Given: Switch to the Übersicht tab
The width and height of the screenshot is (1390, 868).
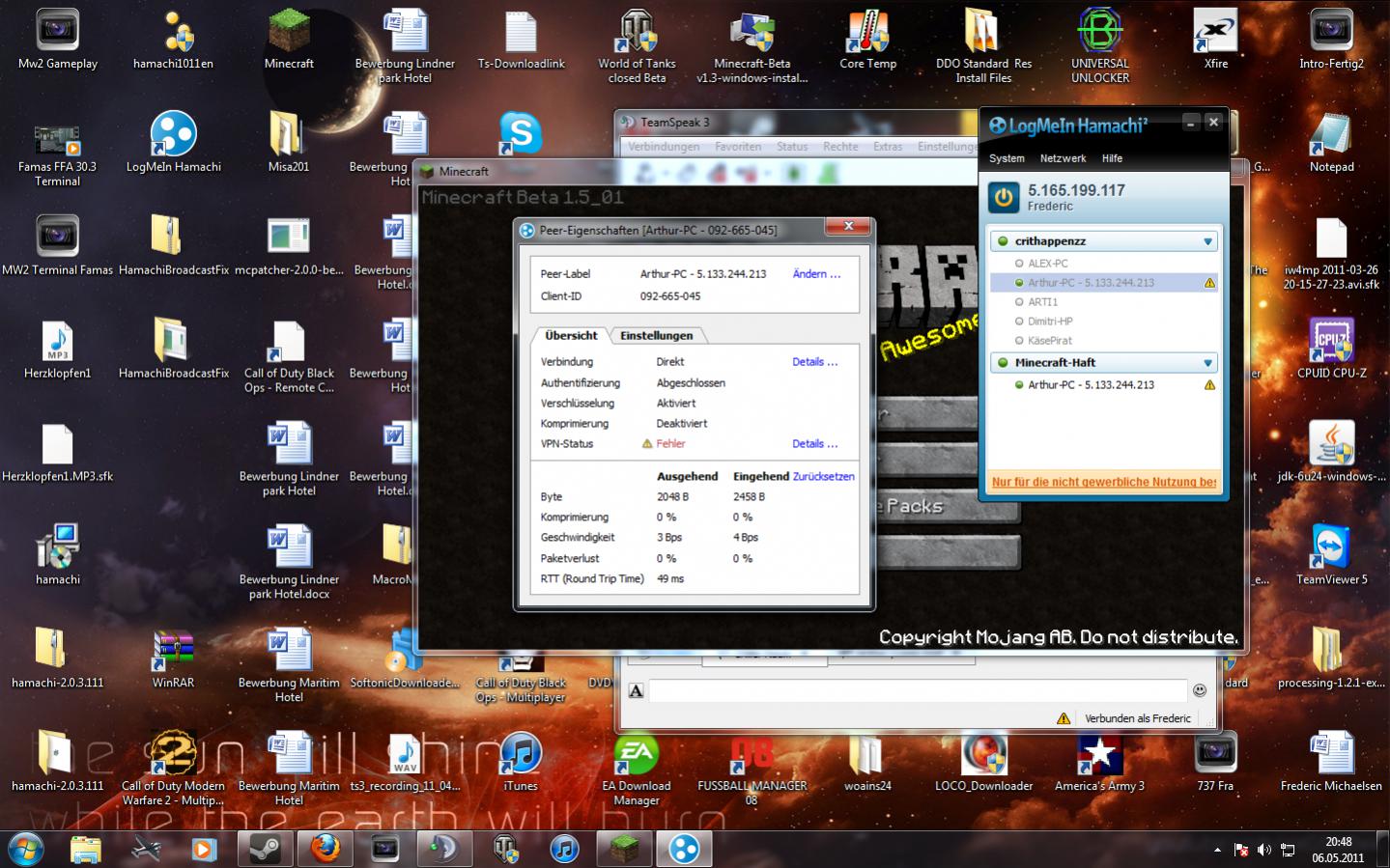Looking at the screenshot, I should 571,335.
